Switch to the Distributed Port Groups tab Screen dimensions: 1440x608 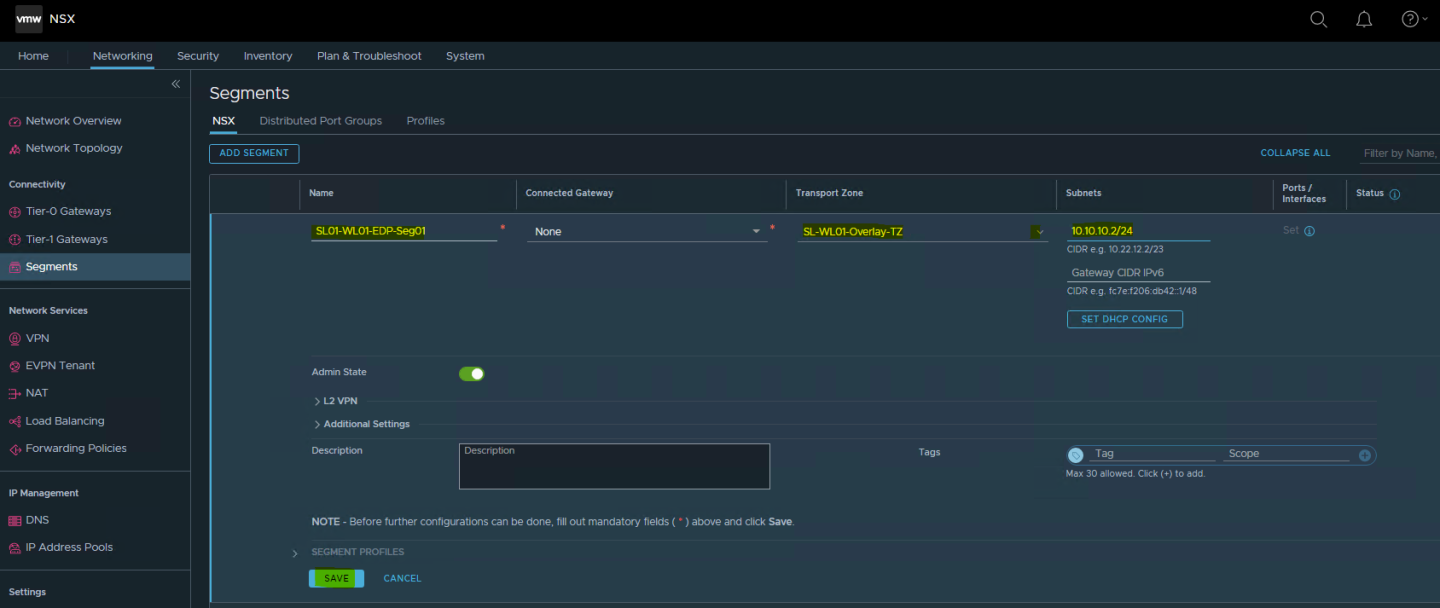coord(320,121)
